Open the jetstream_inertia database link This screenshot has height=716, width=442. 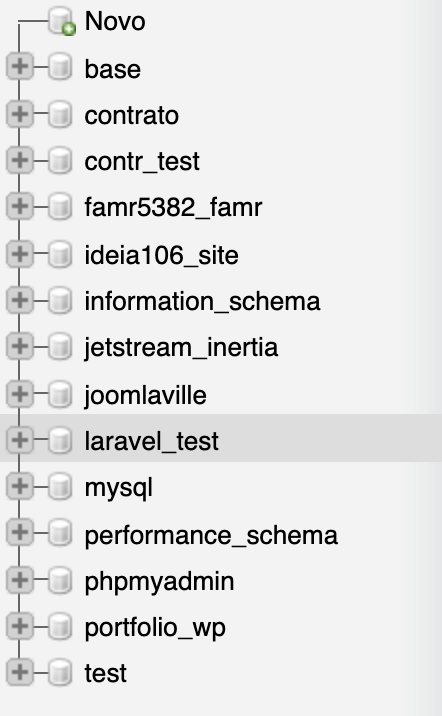(x=181, y=348)
